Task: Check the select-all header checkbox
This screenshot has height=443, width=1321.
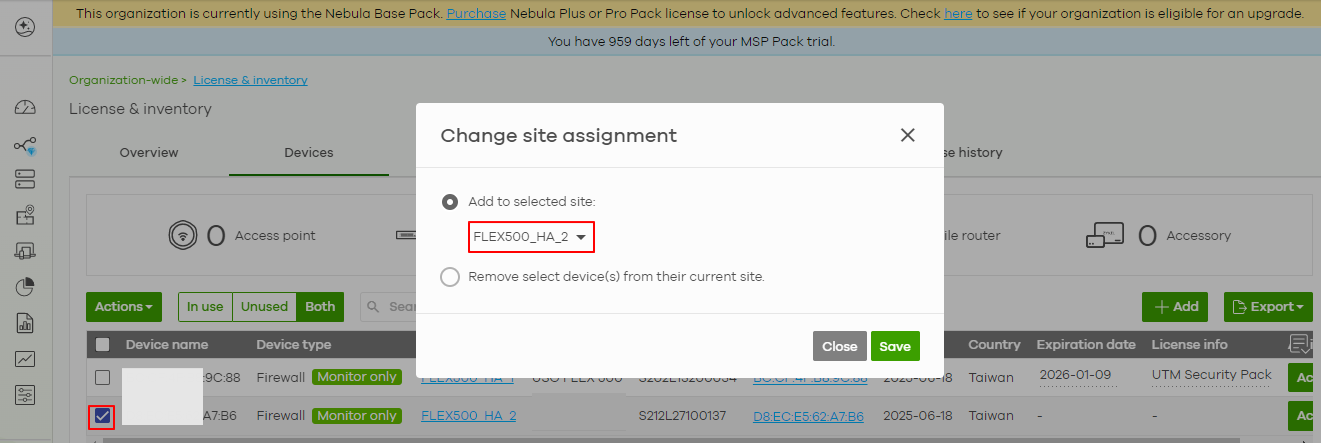Action: tap(102, 345)
